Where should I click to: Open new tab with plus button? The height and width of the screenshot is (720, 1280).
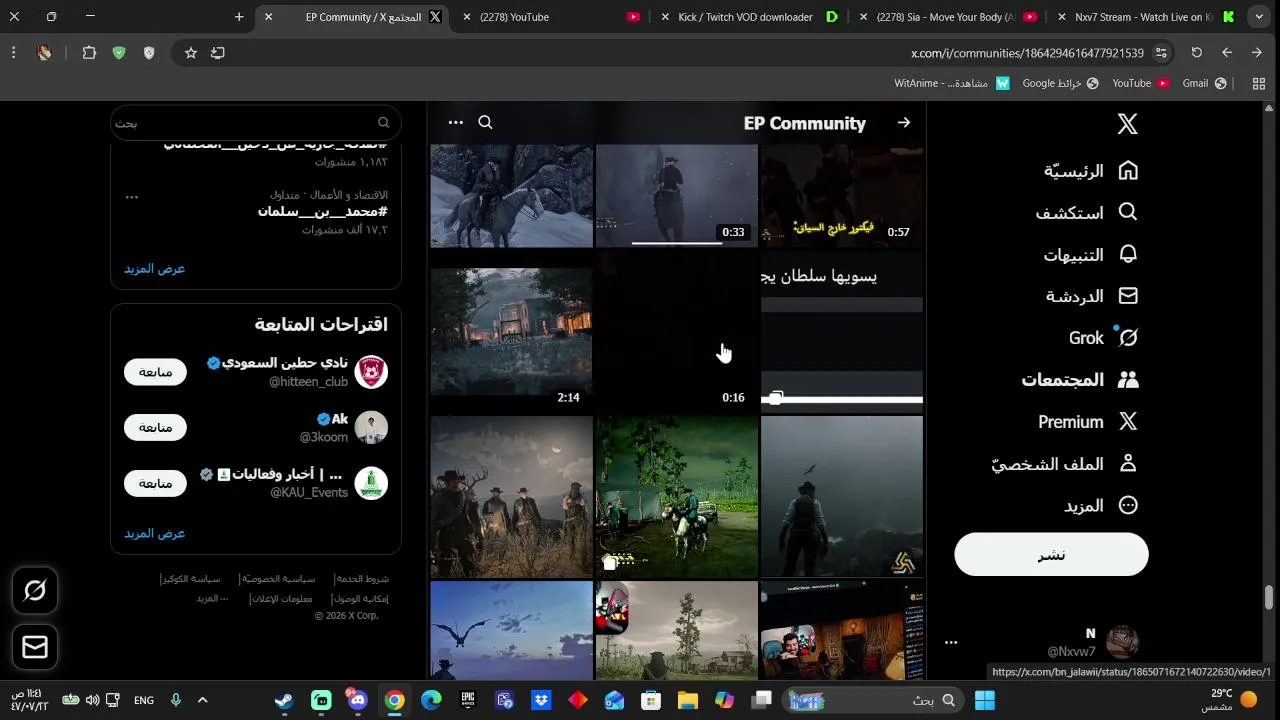point(239,17)
